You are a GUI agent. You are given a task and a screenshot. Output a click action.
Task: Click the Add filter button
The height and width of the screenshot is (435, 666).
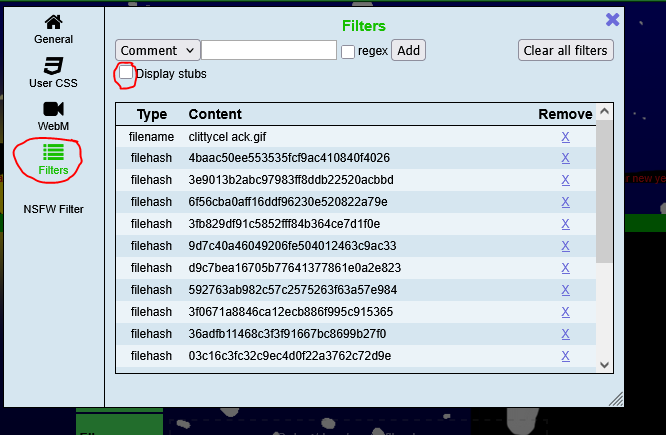(x=408, y=50)
